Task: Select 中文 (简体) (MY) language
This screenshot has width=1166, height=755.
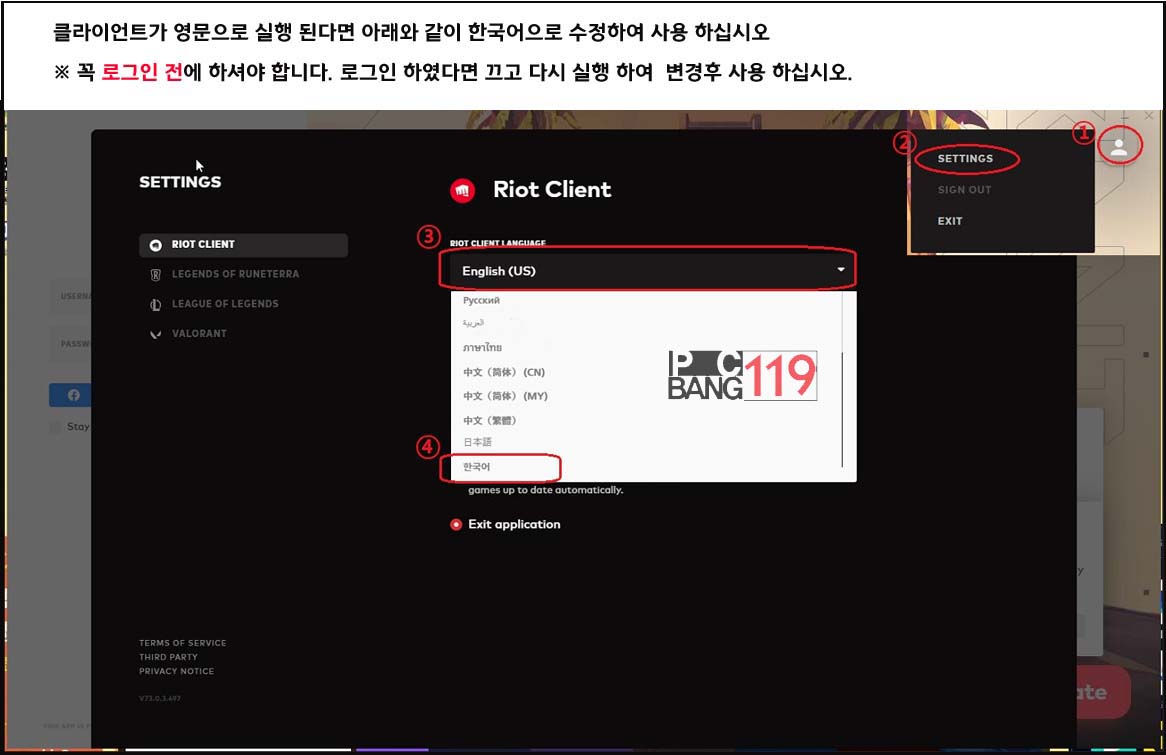Action: click(505, 396)
